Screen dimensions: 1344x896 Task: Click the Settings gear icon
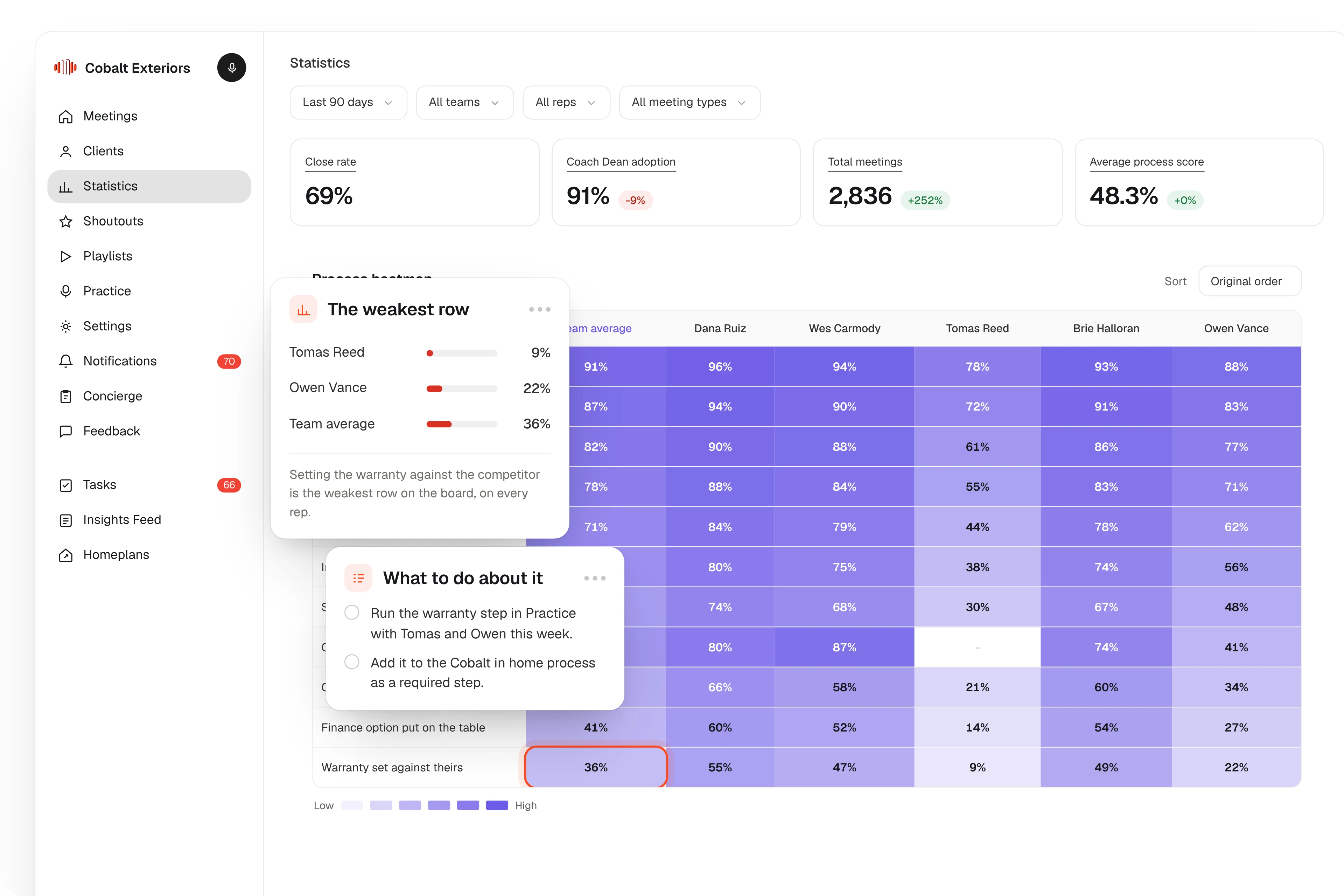pyautogui.click(x=66, y=326)
